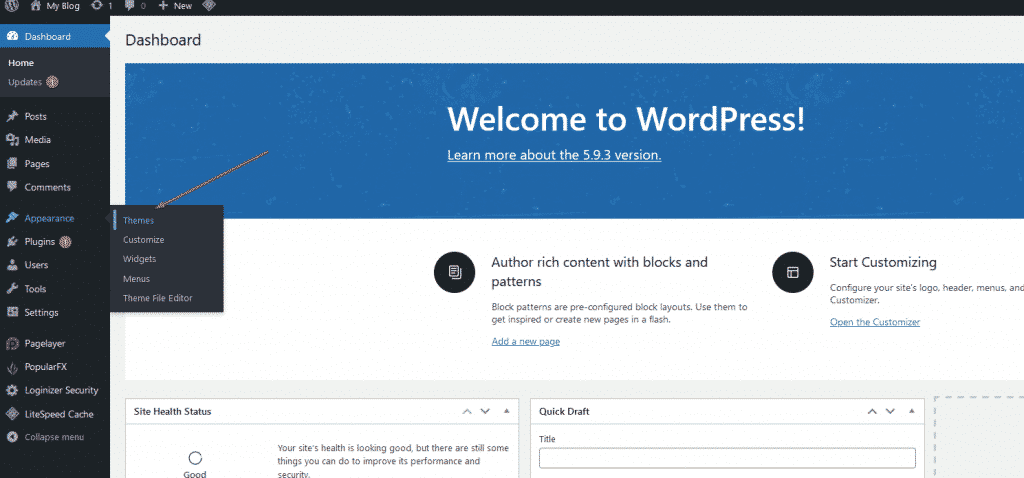The width and height of the screenshot is (1024, 478).
Task: Open the 5.9.3 version learn more link
Action: tap(554, 155)
